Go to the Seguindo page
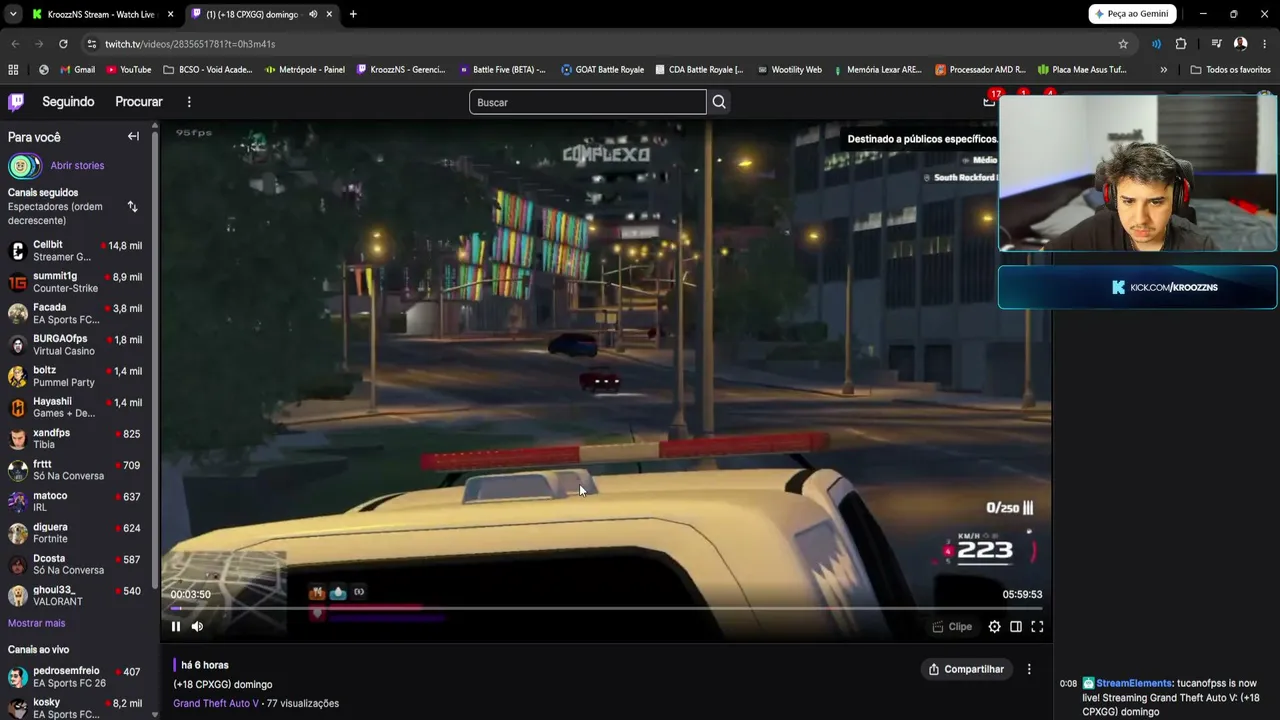This screenshot has width=1280, height=720. coord(68,102)
